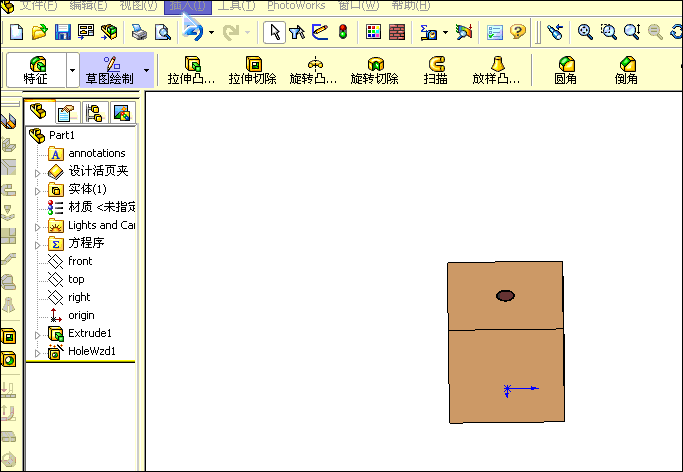The width and height of the screenshot is (683, 472).
Task: Print using the printer icon
Action: pos(139,32)
